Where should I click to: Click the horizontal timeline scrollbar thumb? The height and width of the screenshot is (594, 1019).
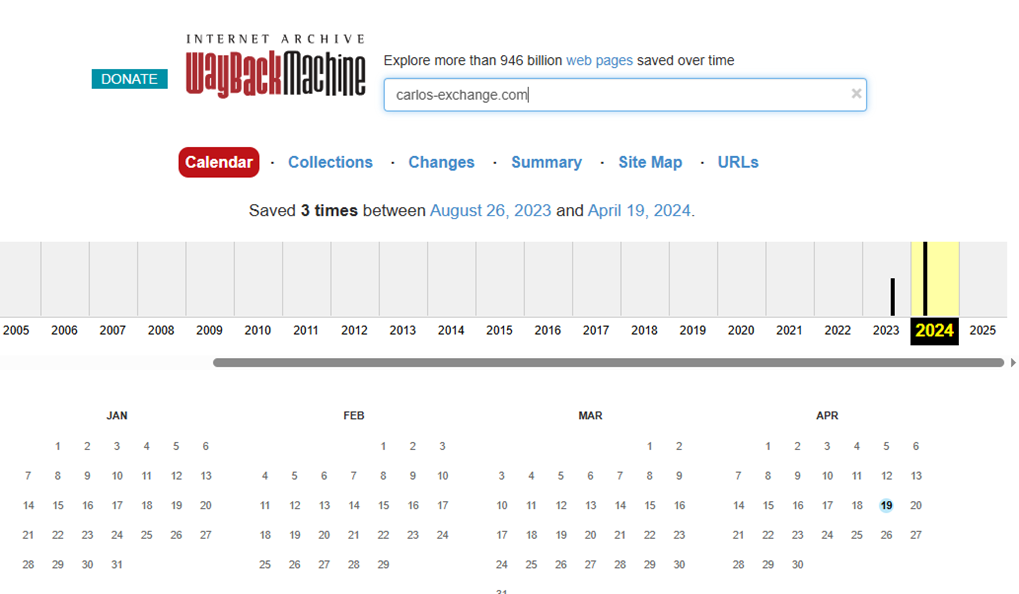pyautogui.click(x=608, y=363)
